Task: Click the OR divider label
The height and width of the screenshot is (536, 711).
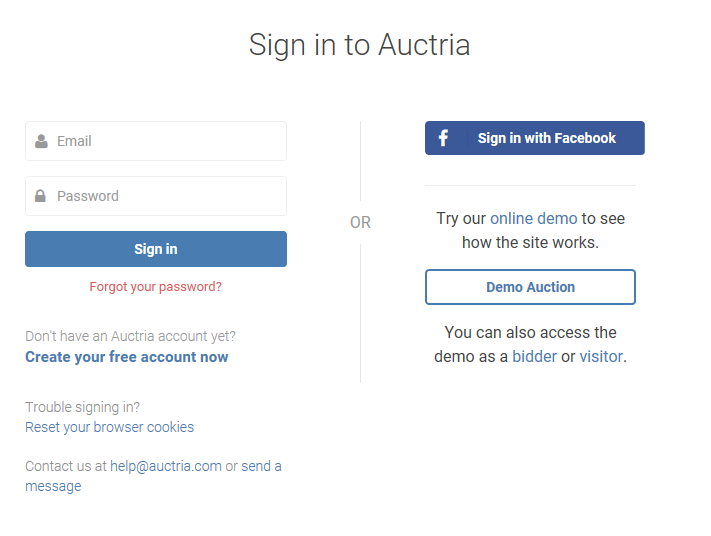Action: 360,222
